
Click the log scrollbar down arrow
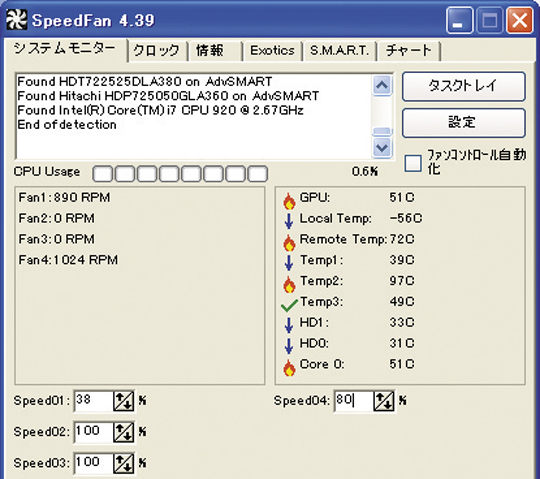[382, 148]
